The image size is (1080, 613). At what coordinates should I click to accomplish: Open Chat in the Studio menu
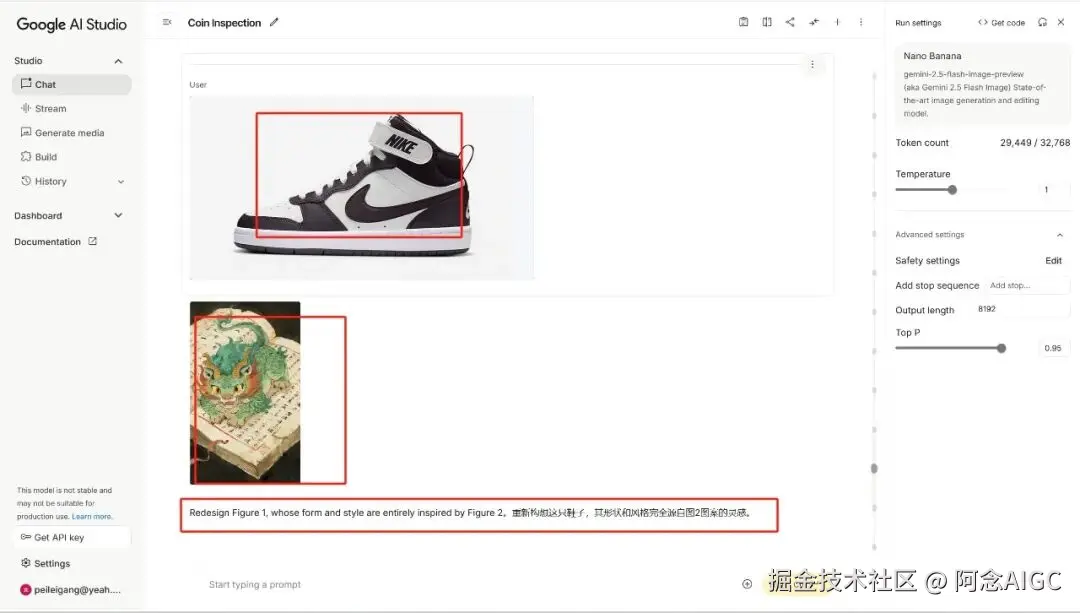(x=72, y=84)
